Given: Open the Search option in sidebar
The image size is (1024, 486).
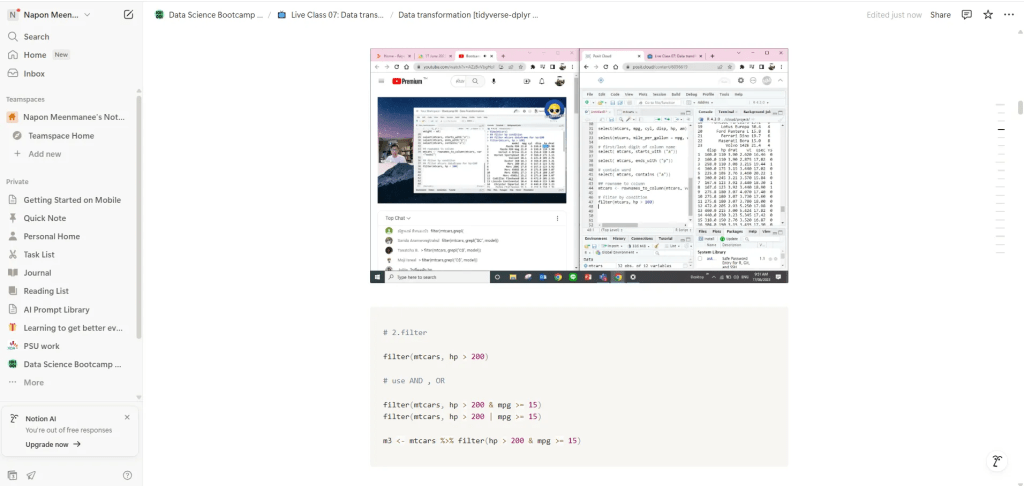Looking at the screenshot, I should [36, 37].
